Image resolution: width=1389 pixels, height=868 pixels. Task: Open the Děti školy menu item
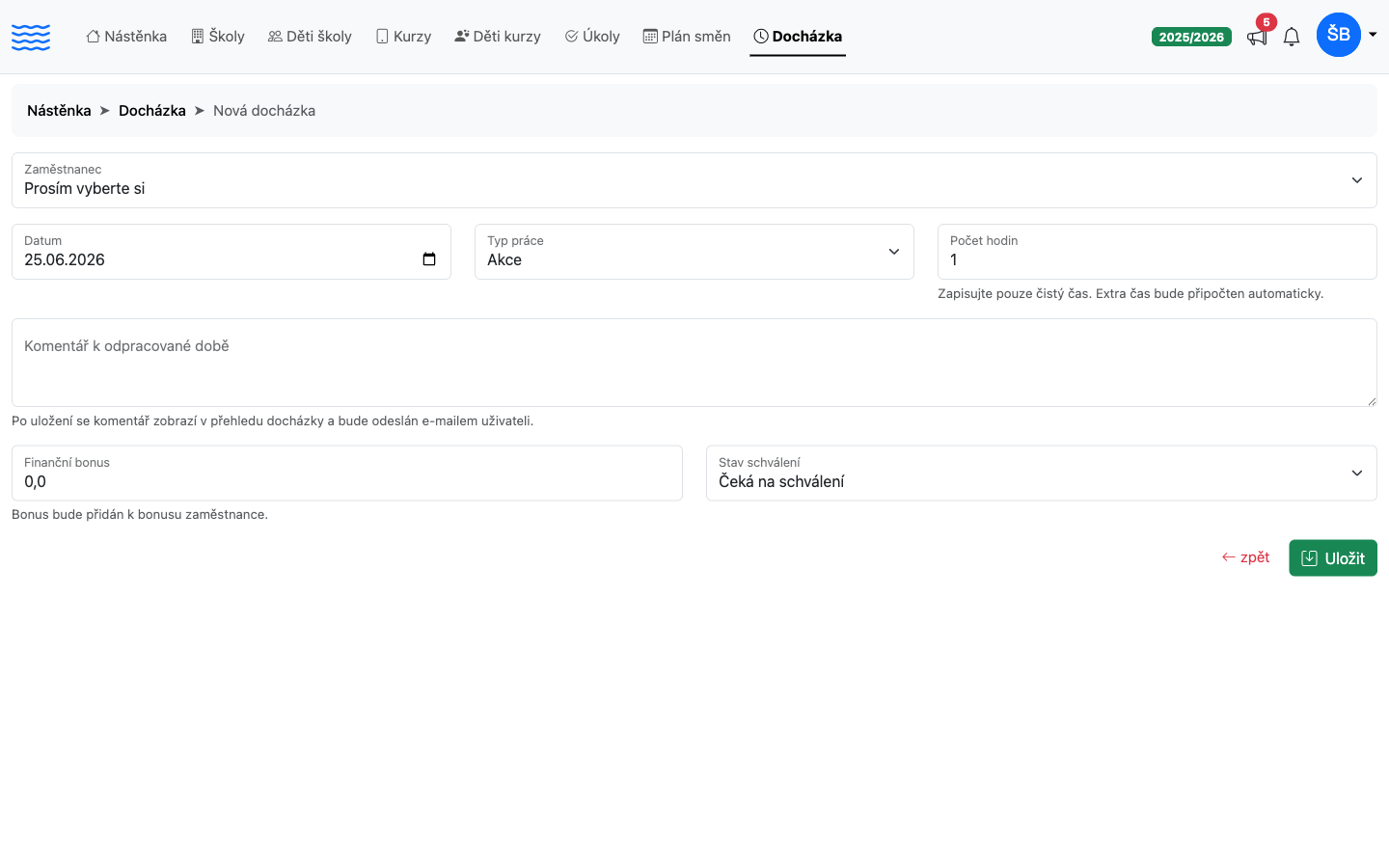point(310,37)
